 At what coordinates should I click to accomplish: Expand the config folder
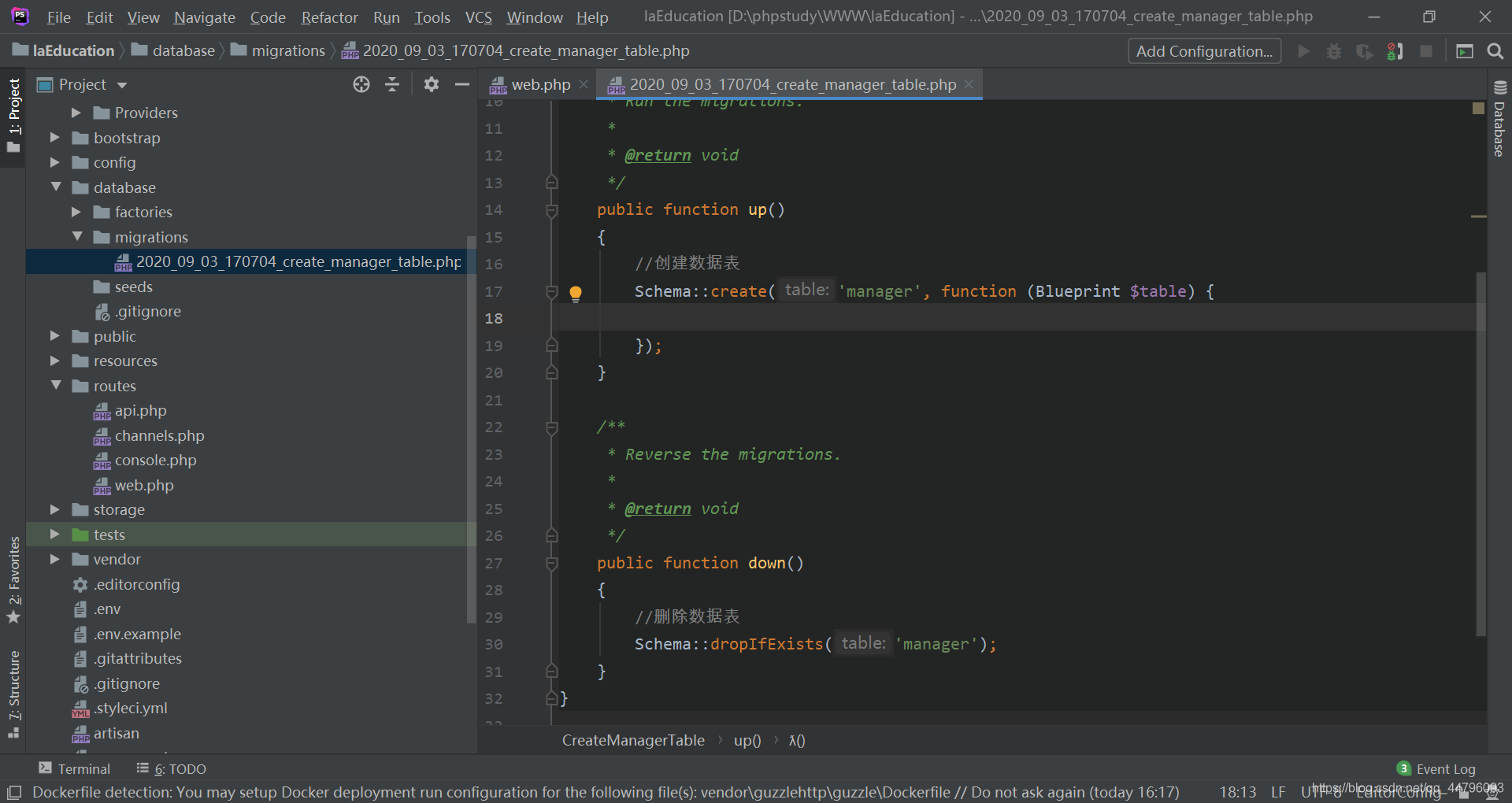pyautogui.click(x=55, y=162)
